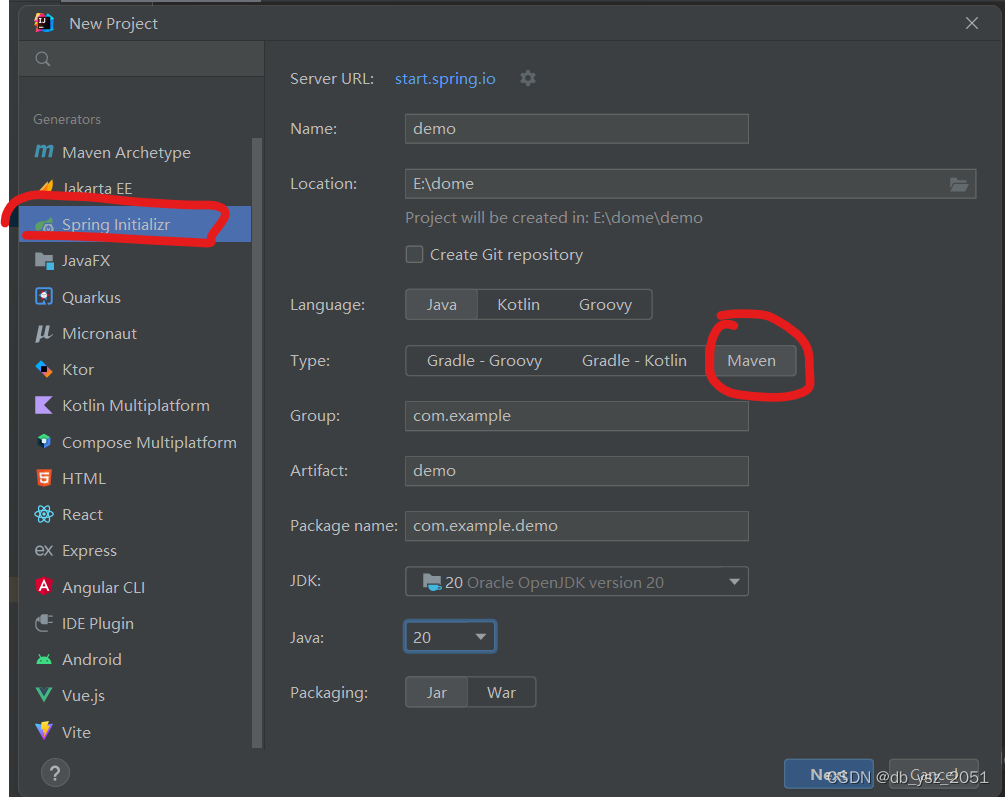This screenshot has width=1005, height=797.
Task: Select the Vite generator
Action: [x=135, y=732]
